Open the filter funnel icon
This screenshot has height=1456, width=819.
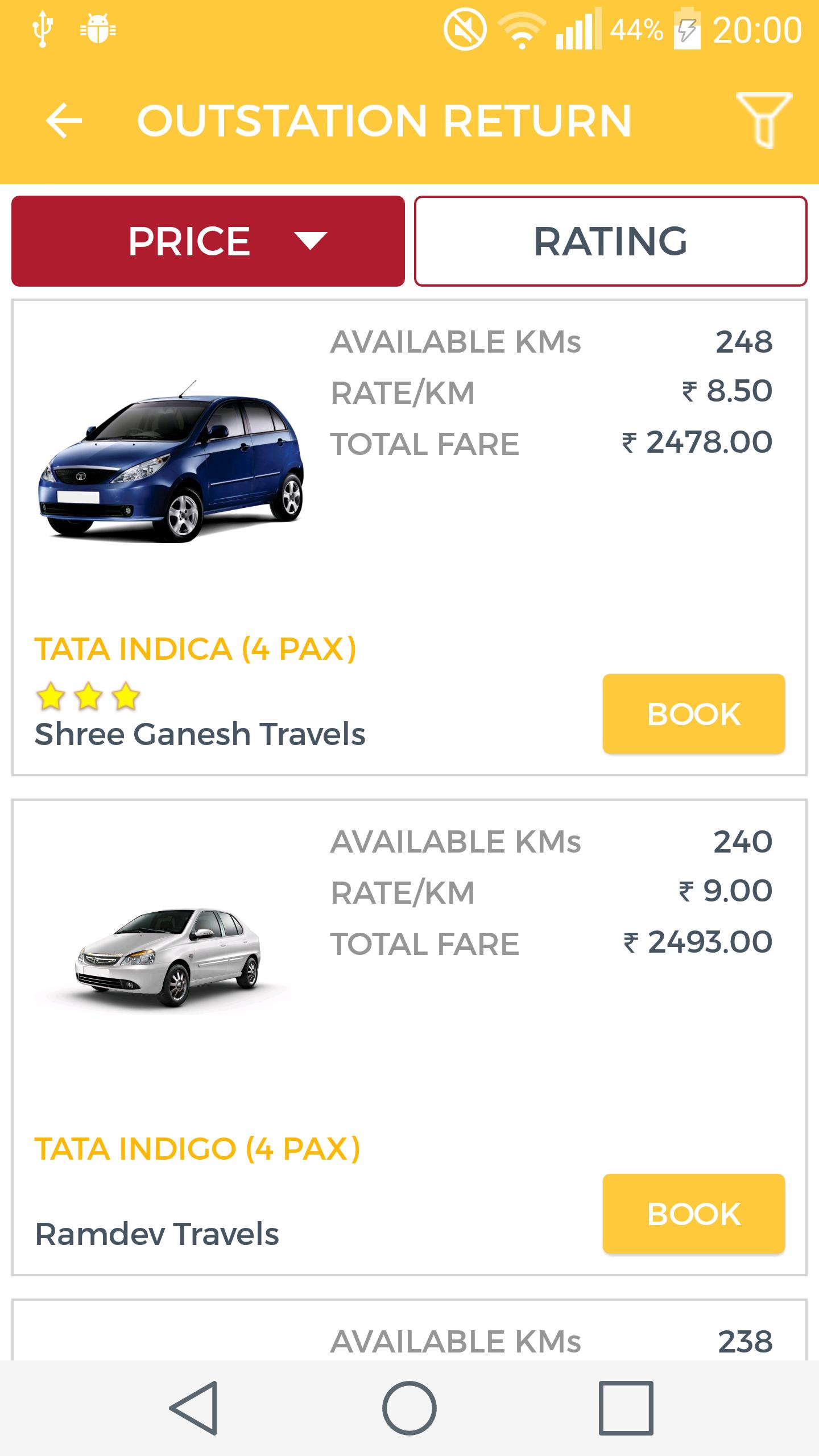764,119
